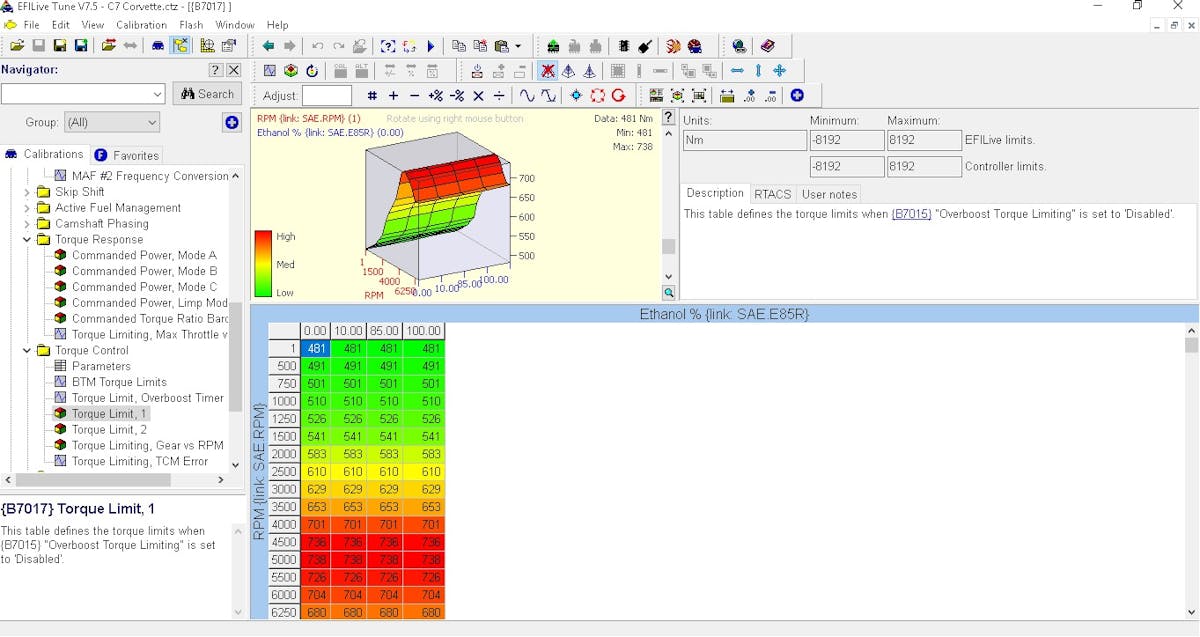Open the Calibration menu
This screenshot has width=1200, height=637.
click(141, 25)
